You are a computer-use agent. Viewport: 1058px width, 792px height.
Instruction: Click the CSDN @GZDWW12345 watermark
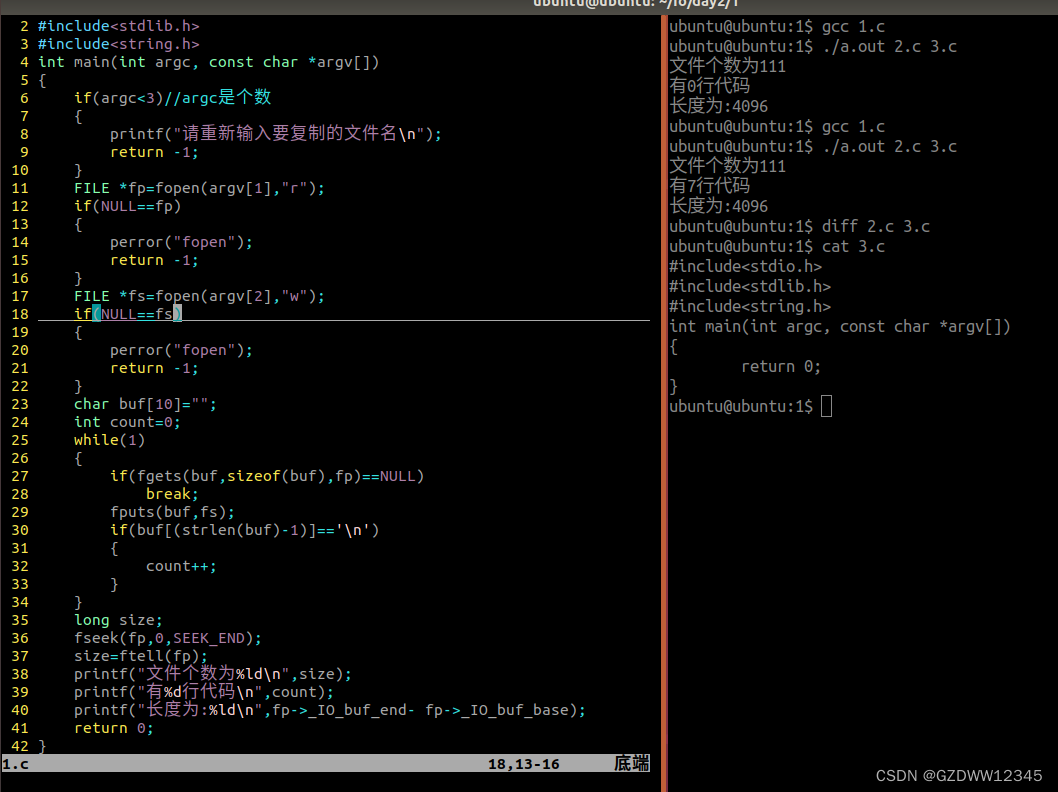pos(961,775)
